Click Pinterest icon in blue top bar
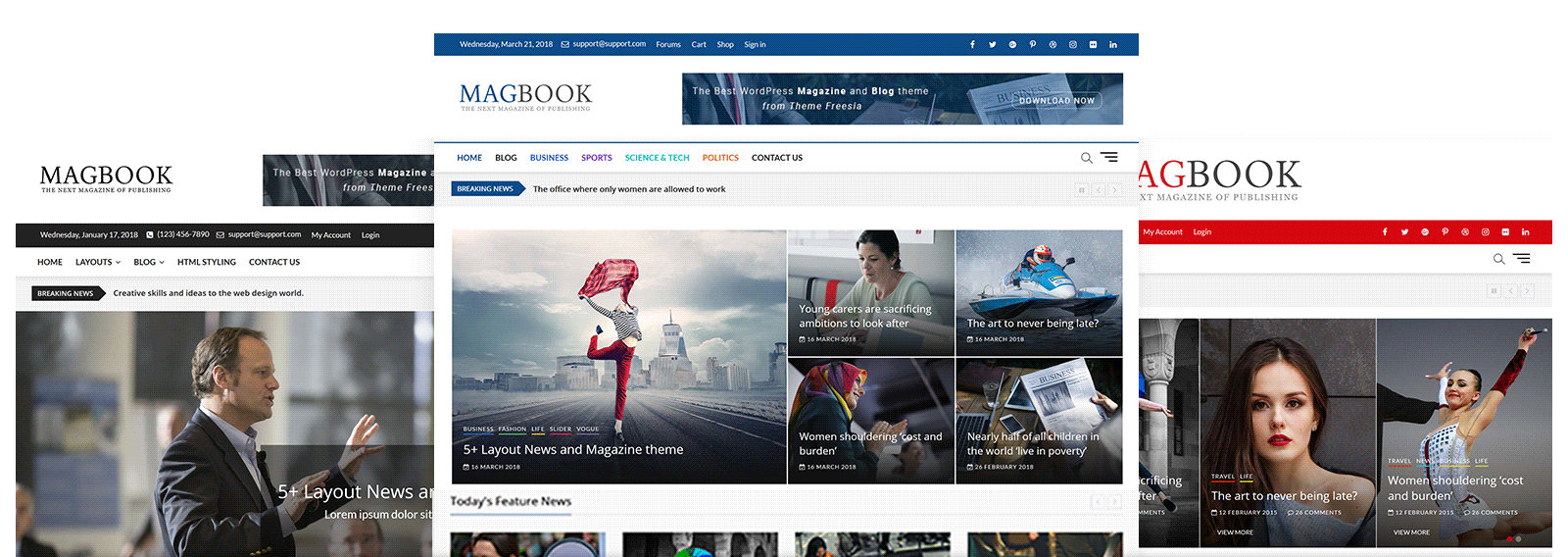The image size is (1568, 557). [1032, 44]
